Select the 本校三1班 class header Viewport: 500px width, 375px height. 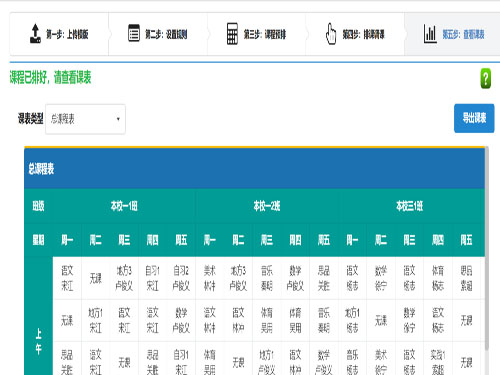[409, 206]
